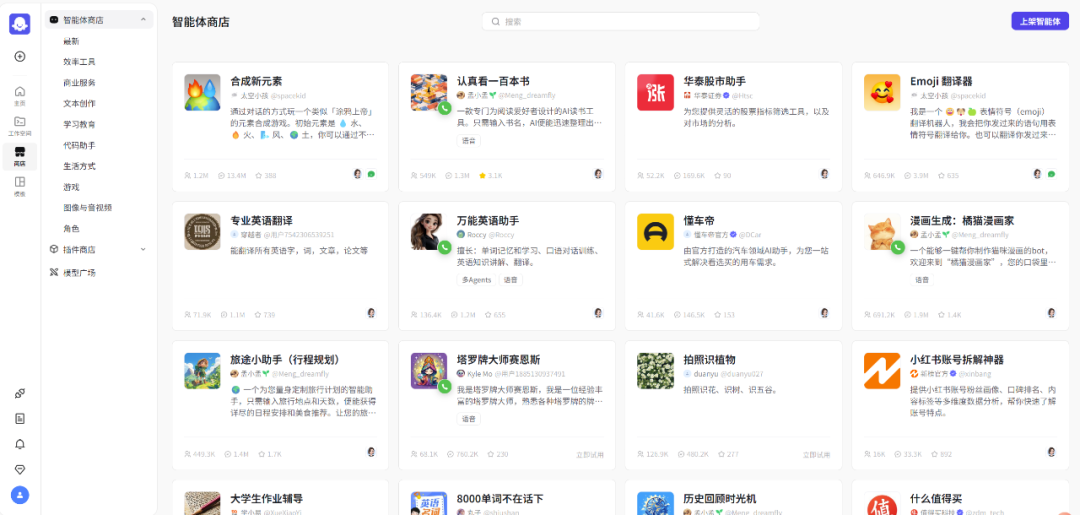Click the 大学生作业辅导 title
Image resolution: width=1080 pixels, height=515 pixels.
[x=267, y=498]
